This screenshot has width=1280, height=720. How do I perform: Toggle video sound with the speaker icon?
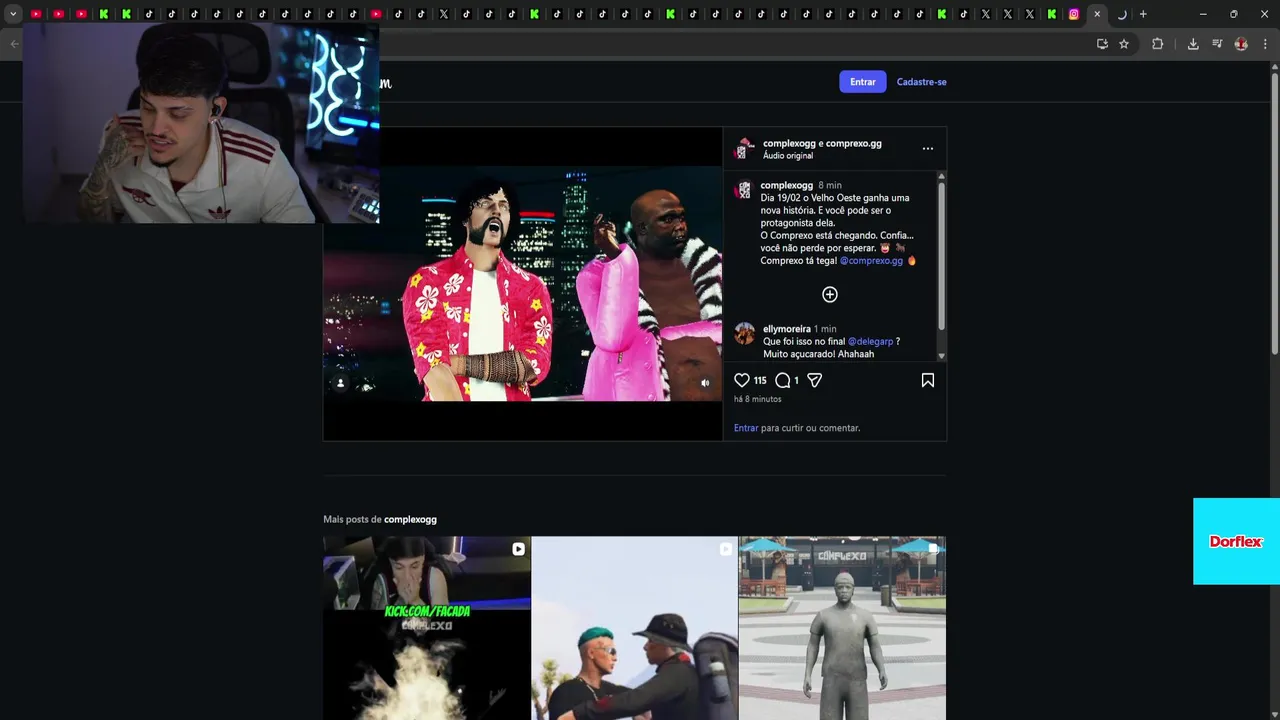click(705, 383)
